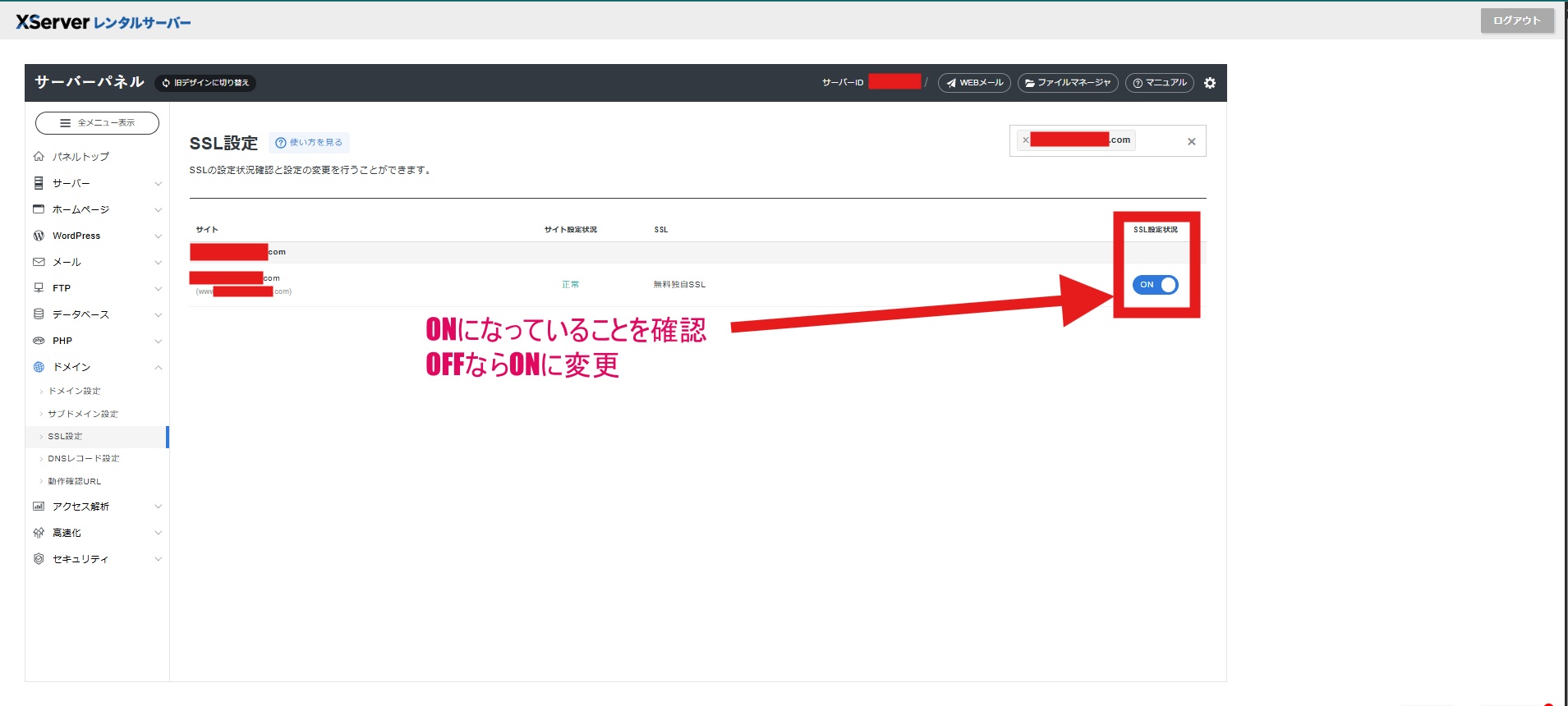1568x706 pixels.
Task: Expand the アクセス解析 menu chevron
Action: pos(159,507)
